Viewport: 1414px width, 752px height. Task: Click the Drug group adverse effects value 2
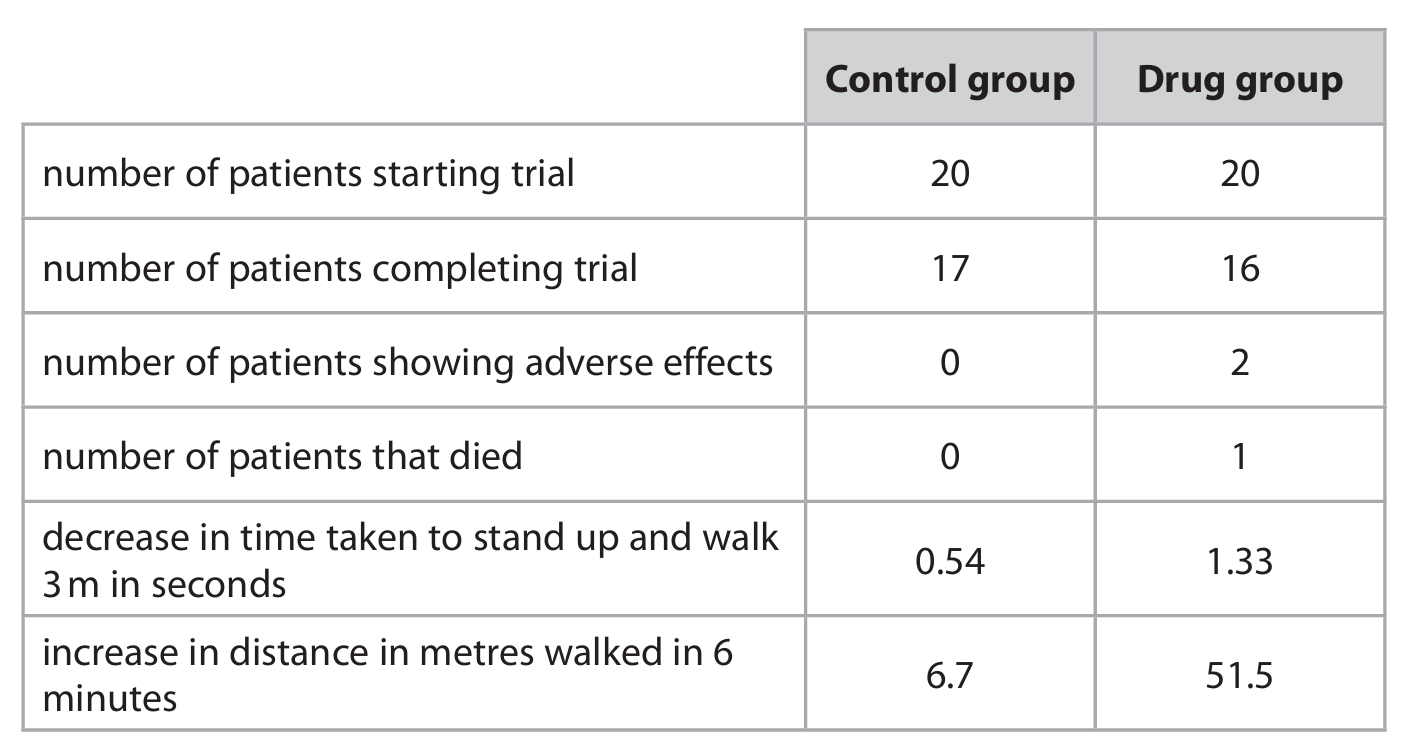[1239, 362]
